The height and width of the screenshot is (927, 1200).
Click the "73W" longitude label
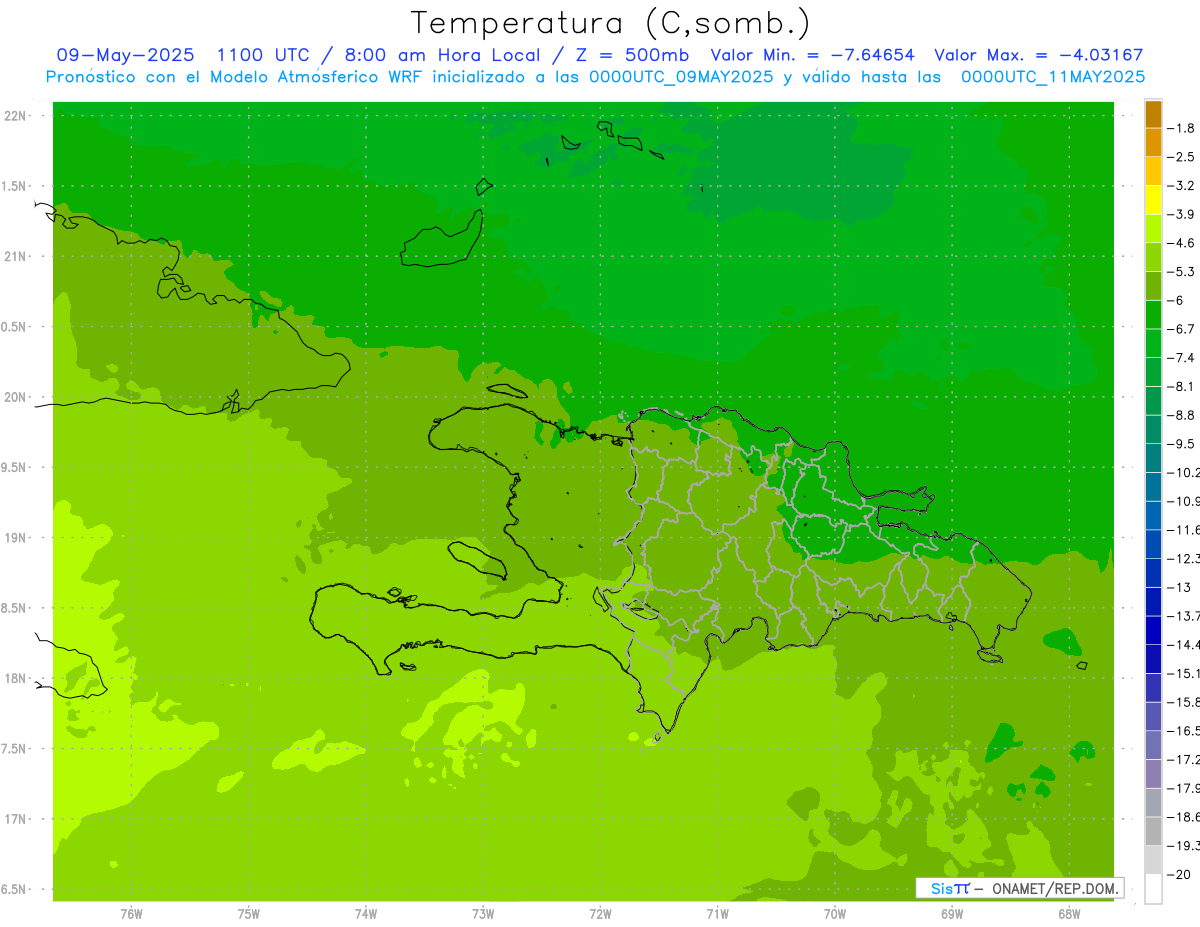pos(483,914)
